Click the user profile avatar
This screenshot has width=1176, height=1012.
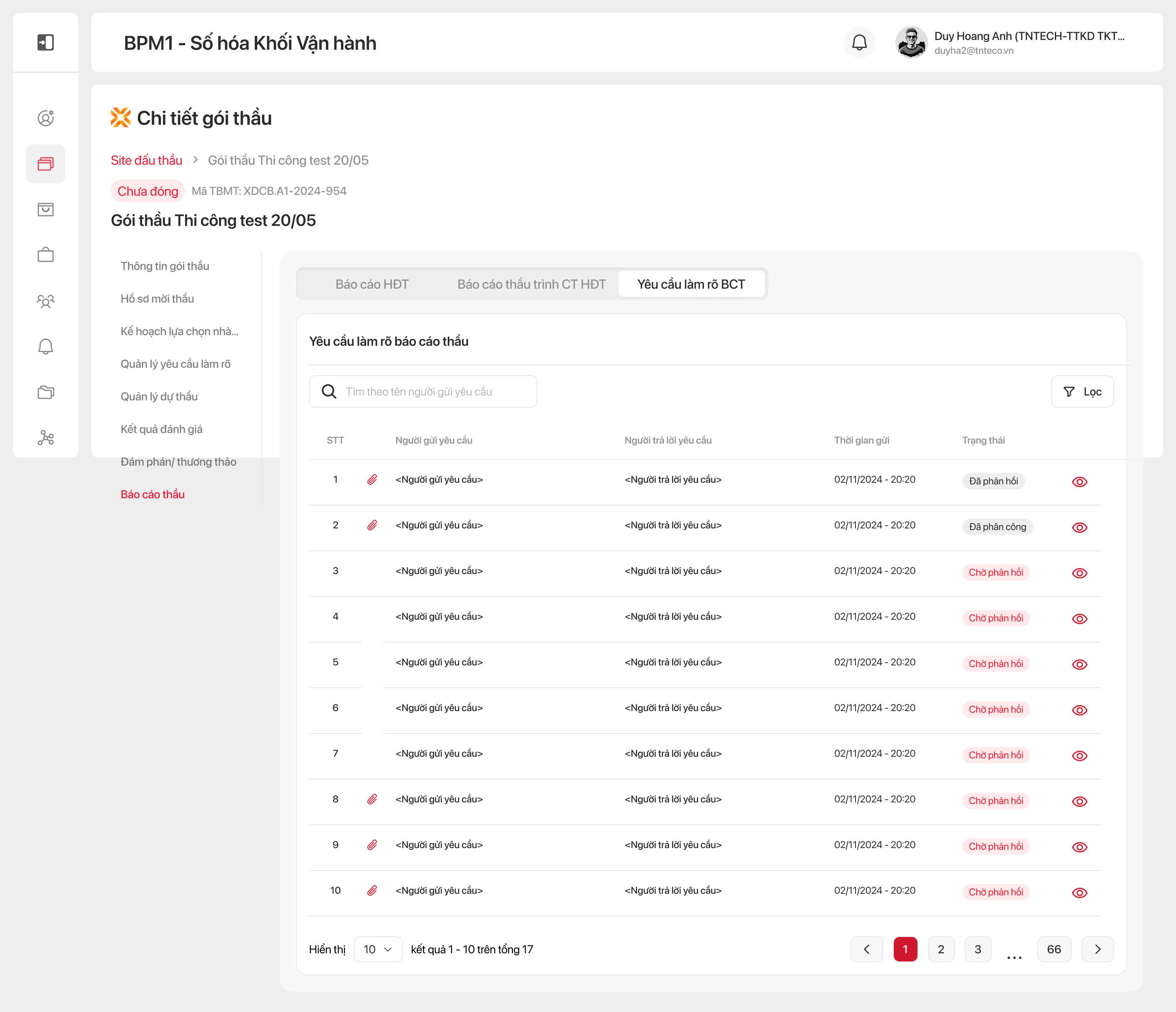[911, 42]
